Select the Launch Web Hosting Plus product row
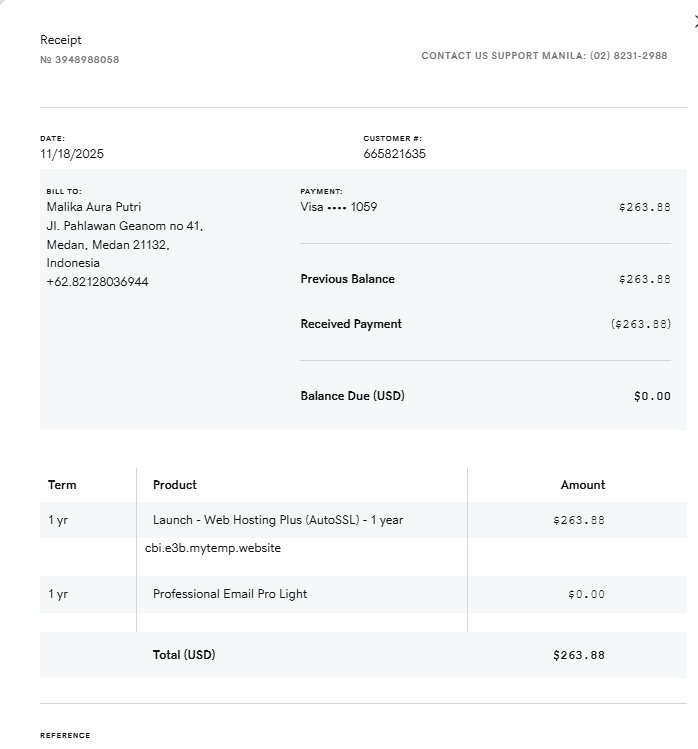 [x=278, y=520]
